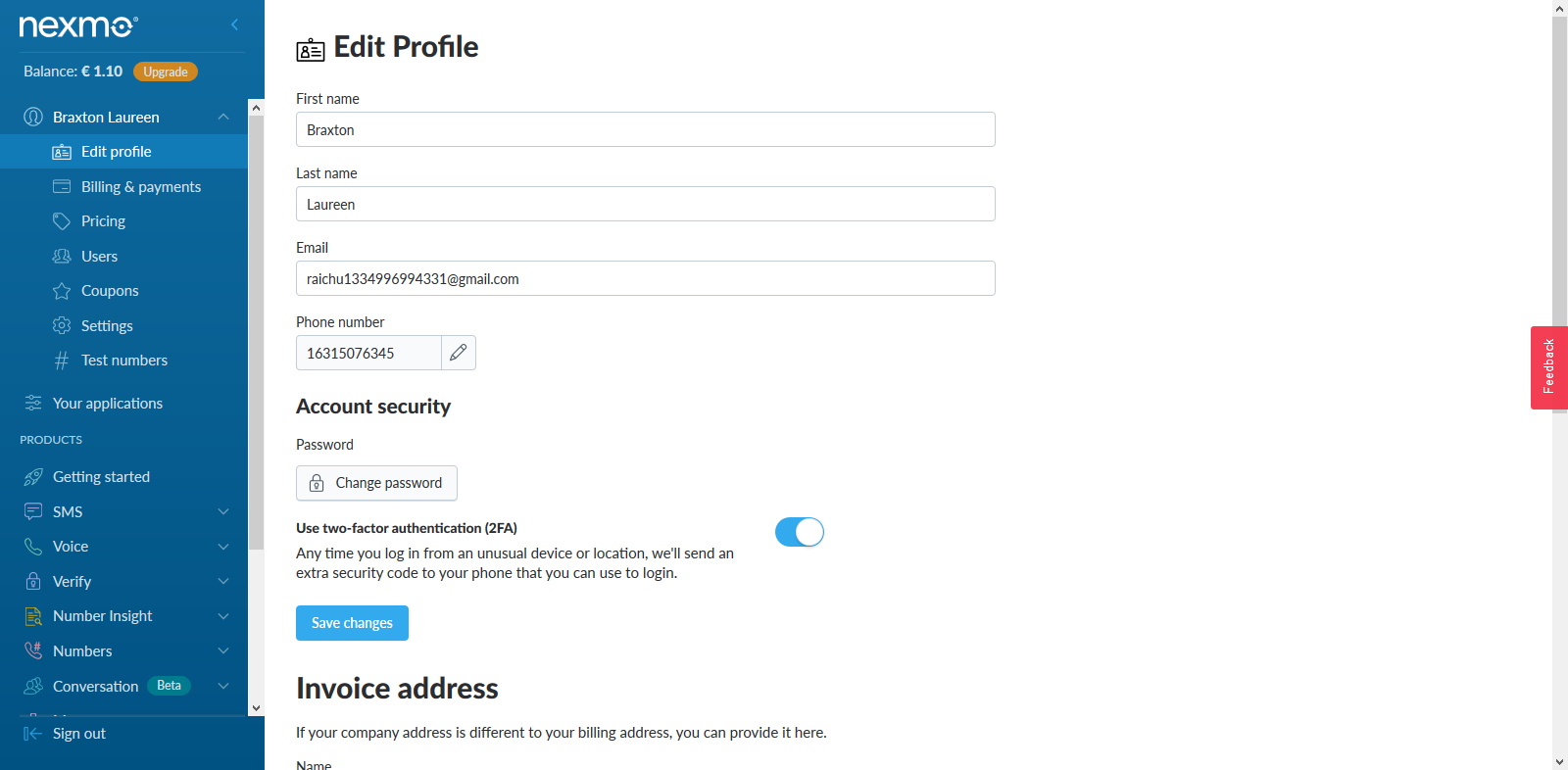Viewport: 1568px width, 770px height.
Task: Click the Getting started rocket icon
Action: tap(33, 477)
